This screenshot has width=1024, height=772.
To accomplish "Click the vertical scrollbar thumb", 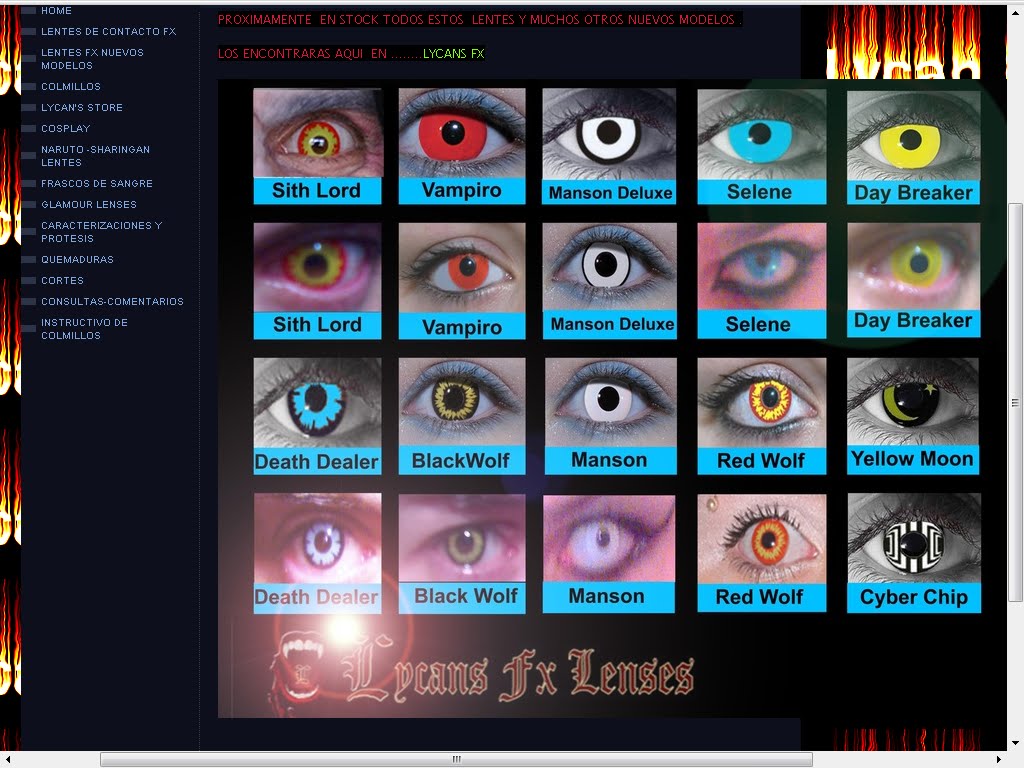I will coord(1015,402).
